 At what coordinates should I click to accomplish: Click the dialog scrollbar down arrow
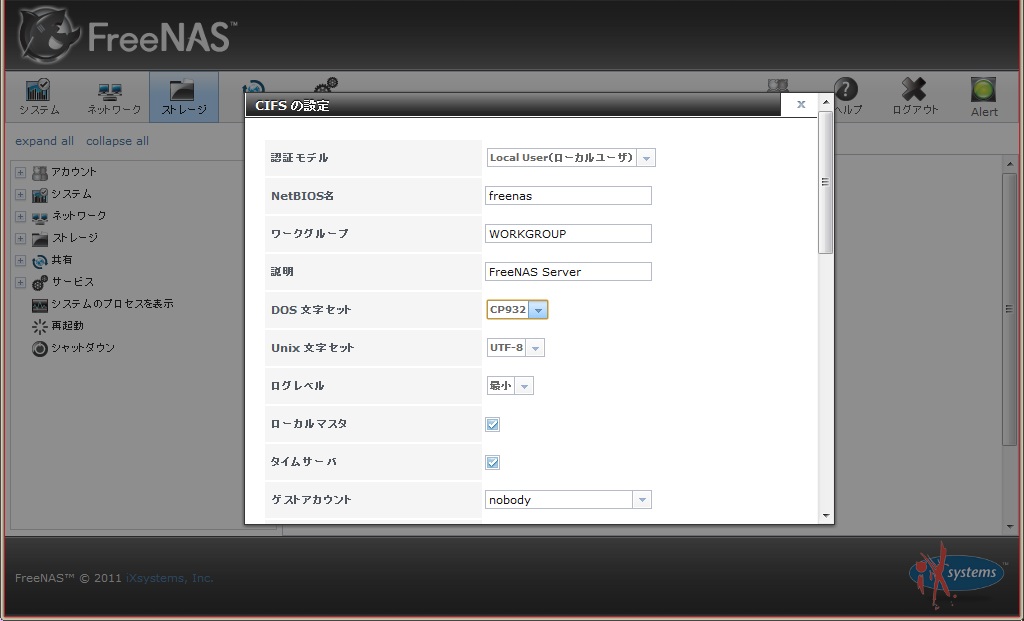click(826, 516)
